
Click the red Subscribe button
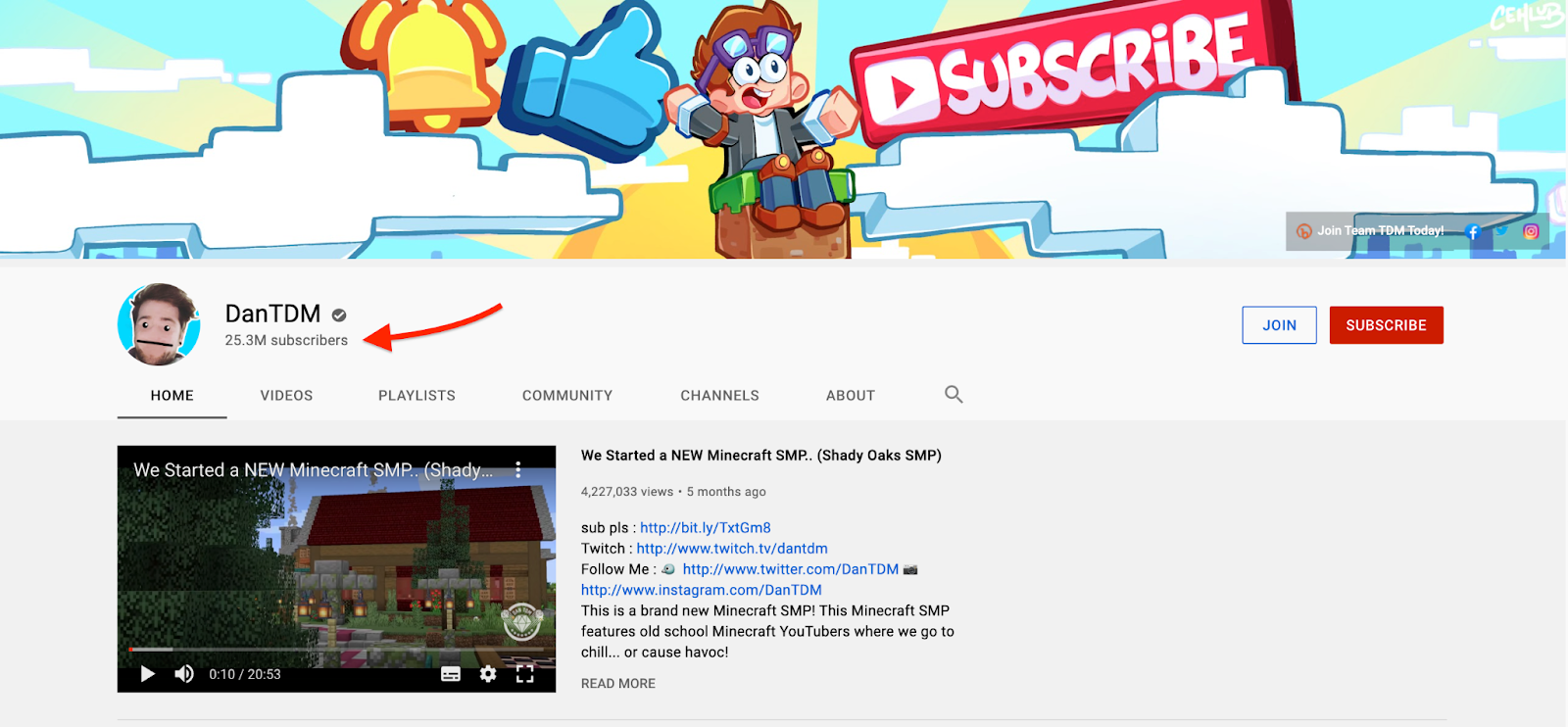(x=1386, y=325)
